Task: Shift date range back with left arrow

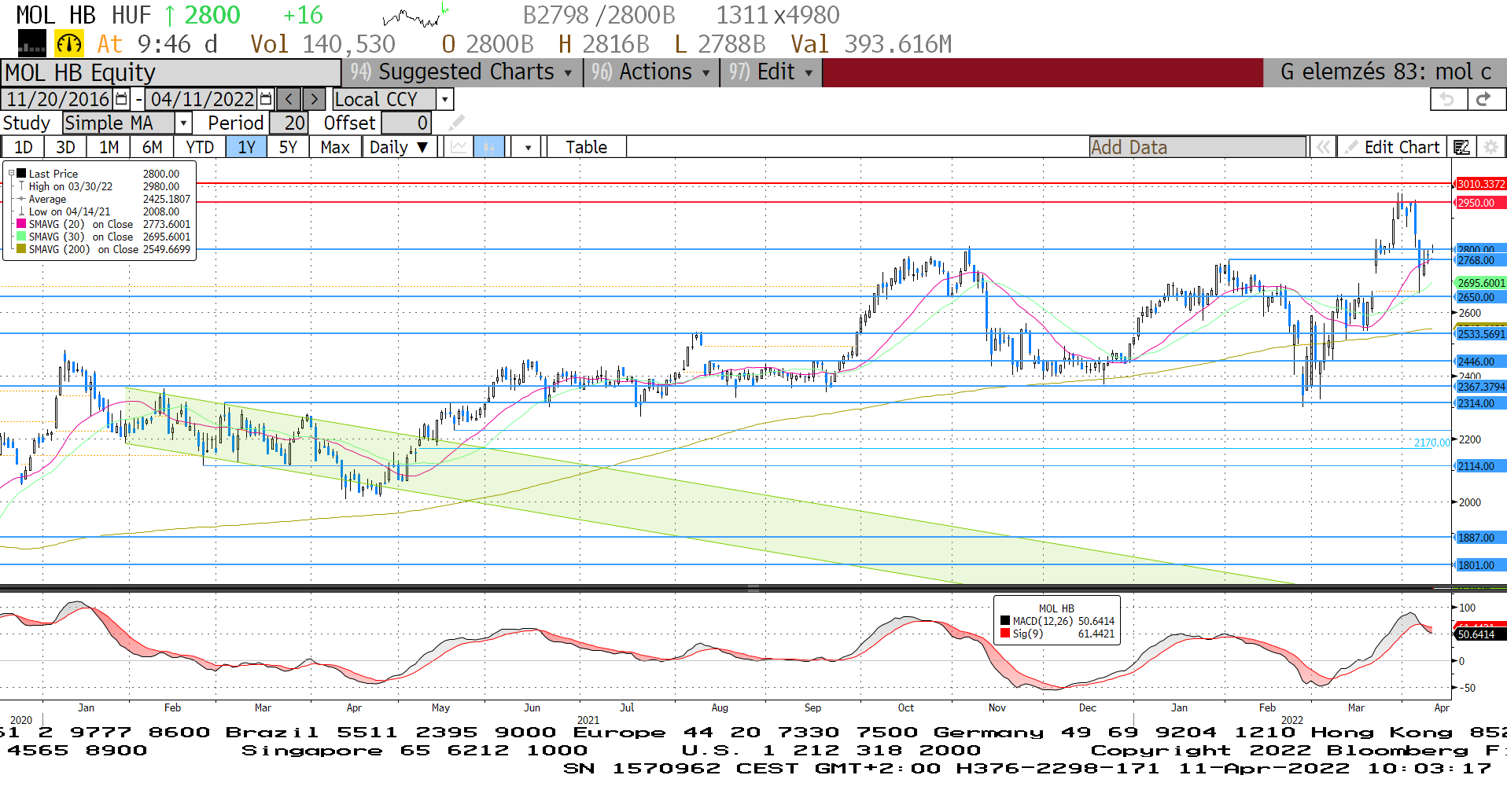Action: [x=289, y=99]
